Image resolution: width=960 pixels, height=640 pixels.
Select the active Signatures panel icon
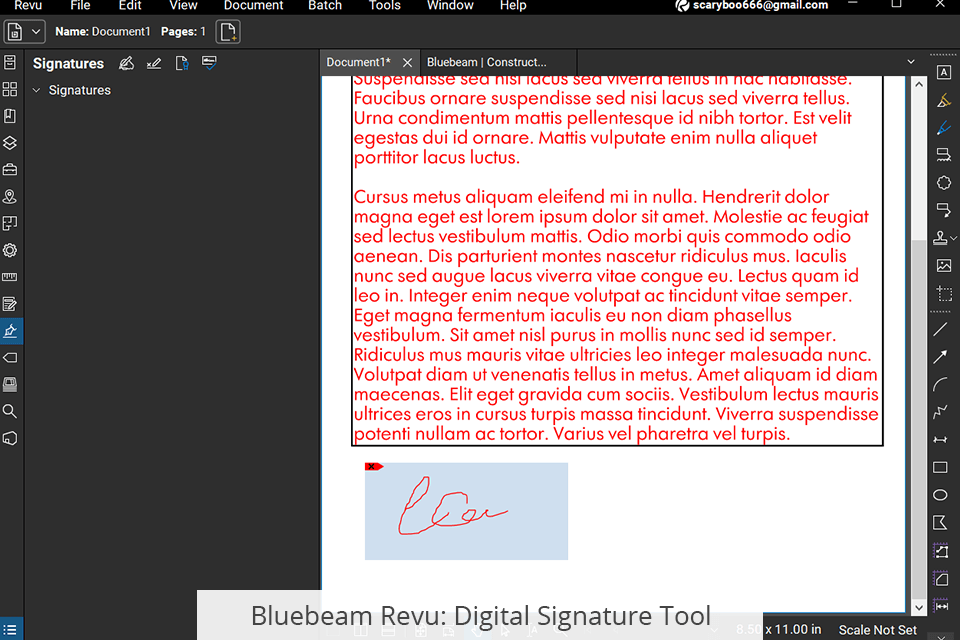click(x=10, y=331)
